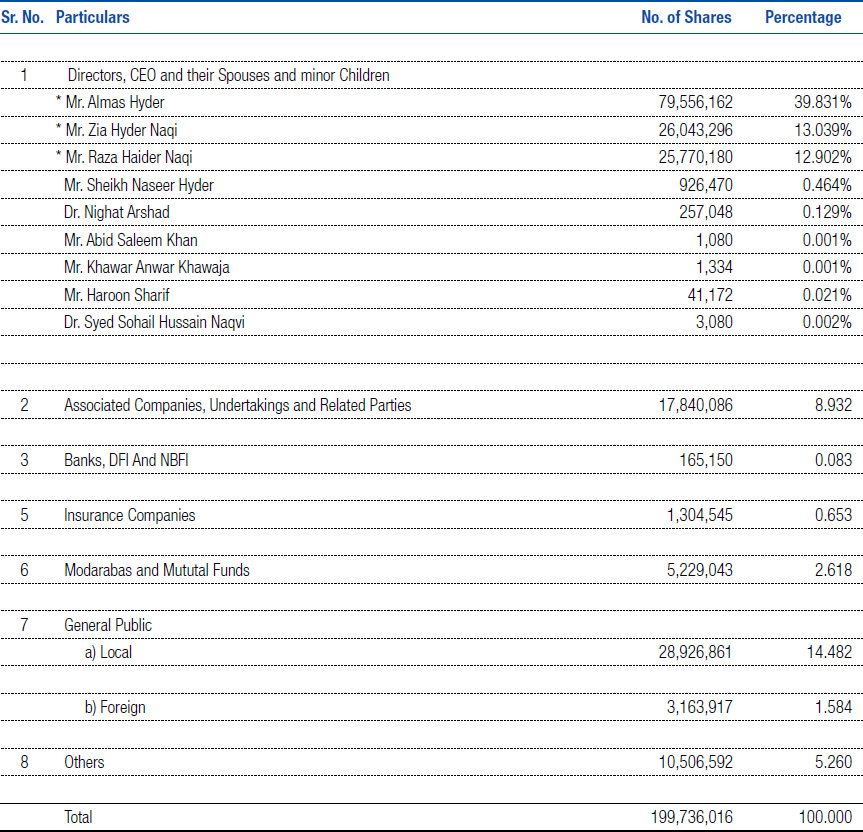Click share count 1,334
Screen dimensions: 863x832
[714, 267]
